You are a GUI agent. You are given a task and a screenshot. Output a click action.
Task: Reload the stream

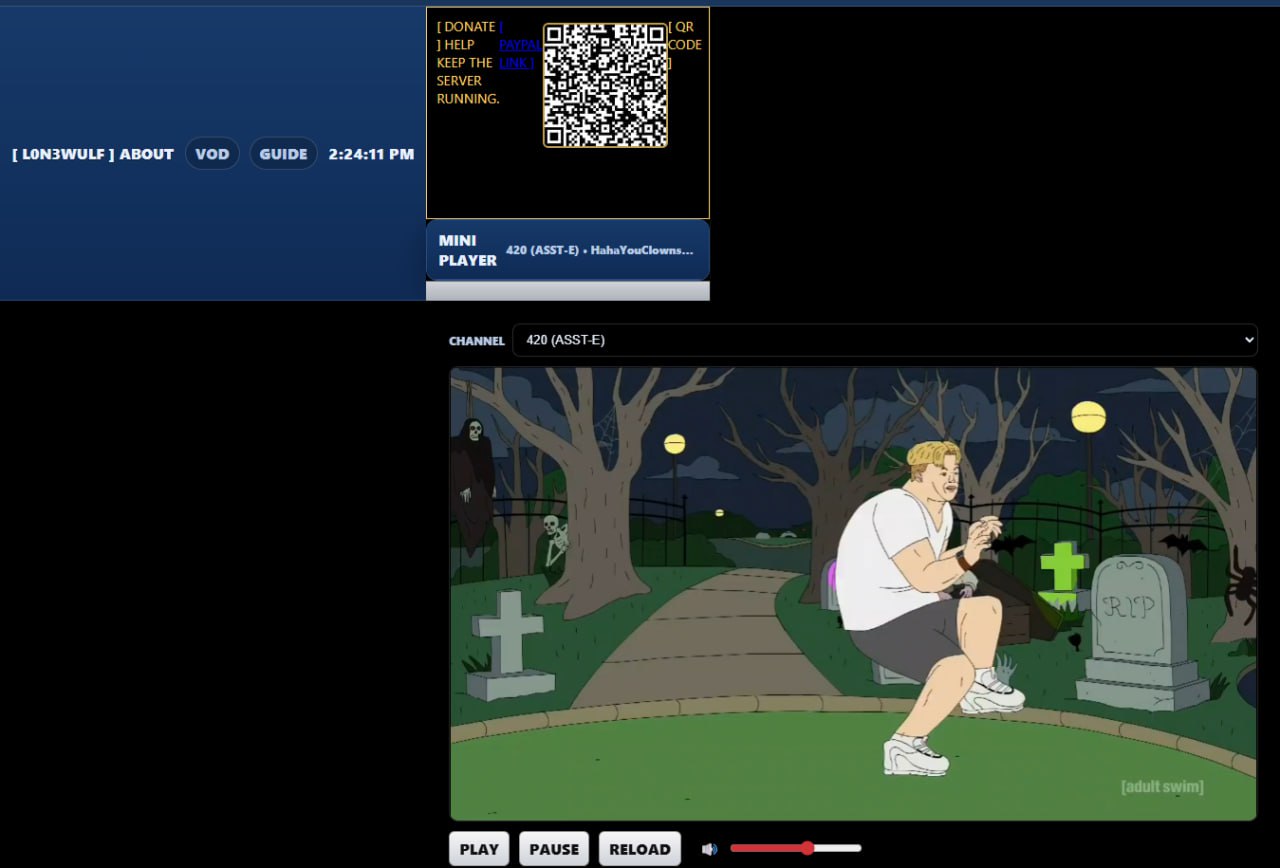pos(640,849)
